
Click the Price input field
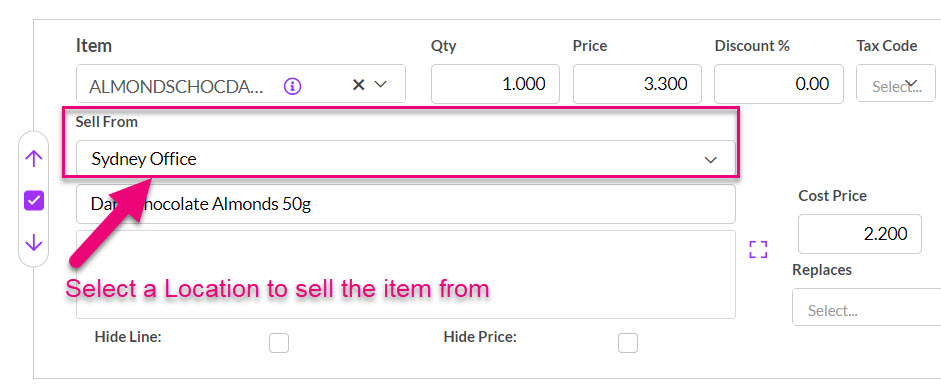[x=637, y=84]
